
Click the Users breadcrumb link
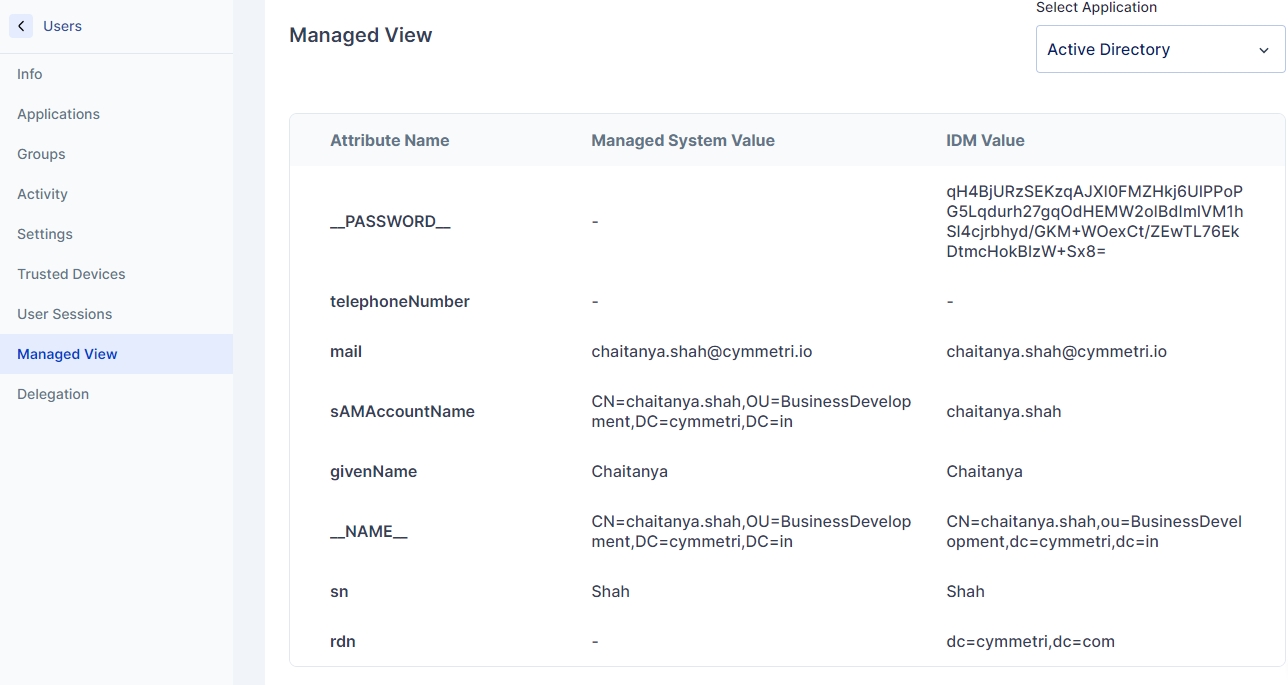tap(62, 26)
